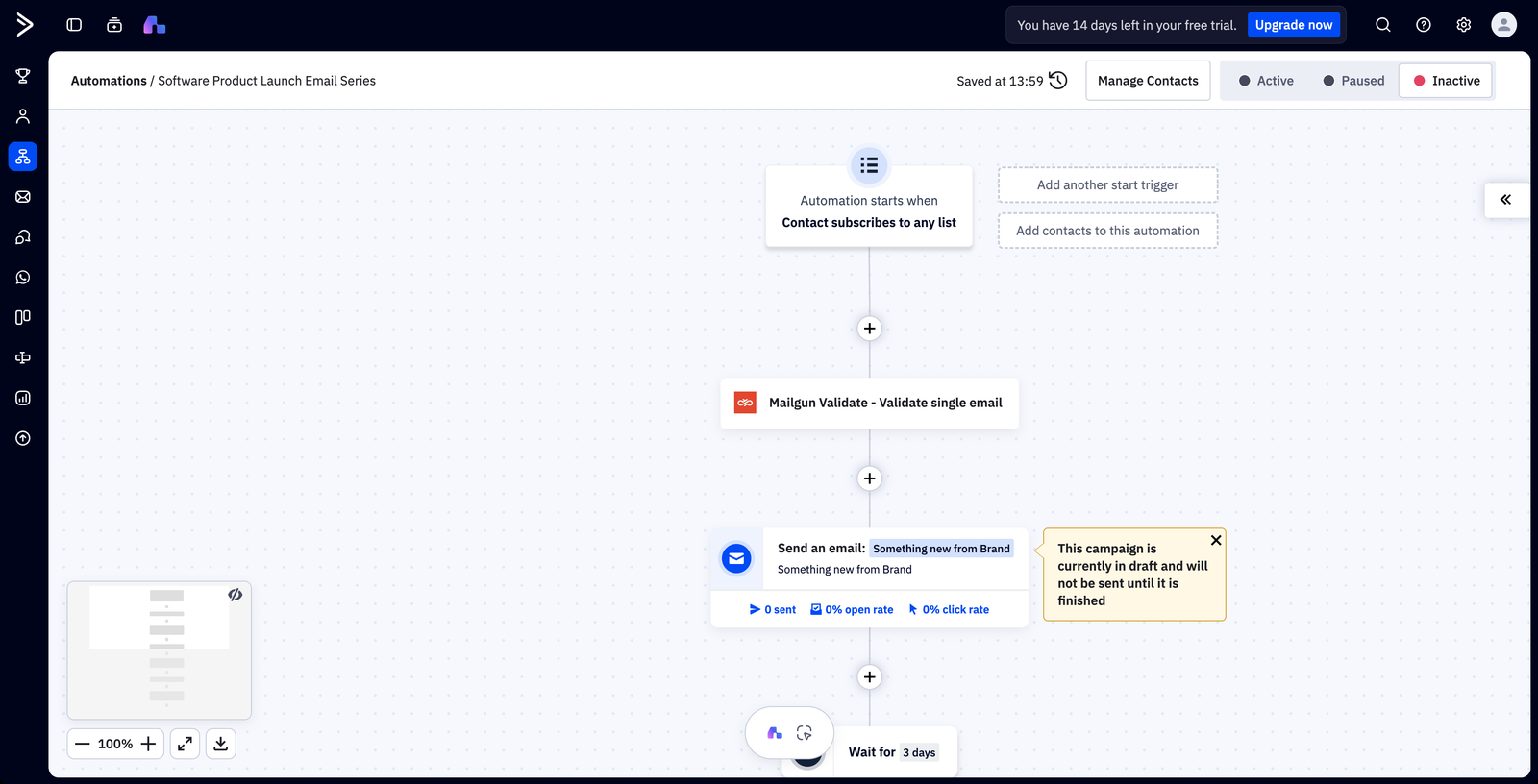Click the signpost icon in the sidebar
This screenshot has width=1538, height=784.
click(23, 357)
